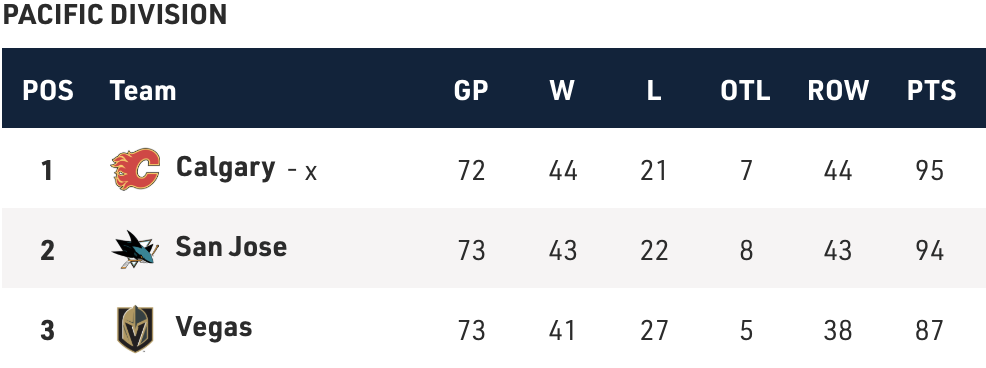Open the Calgary team link
986x368 pixels.
click(x=225, y=167)
